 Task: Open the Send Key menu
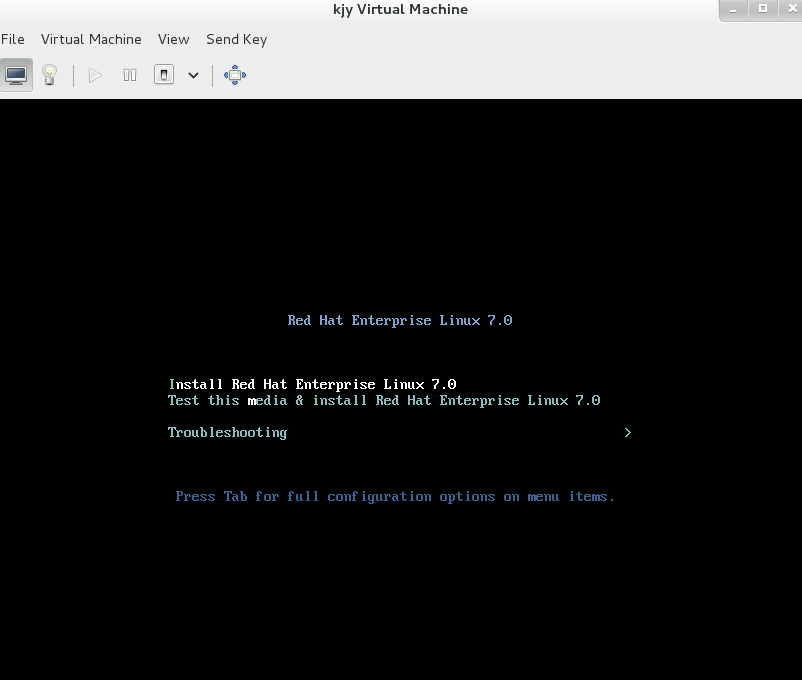click(x=236, y=39)
